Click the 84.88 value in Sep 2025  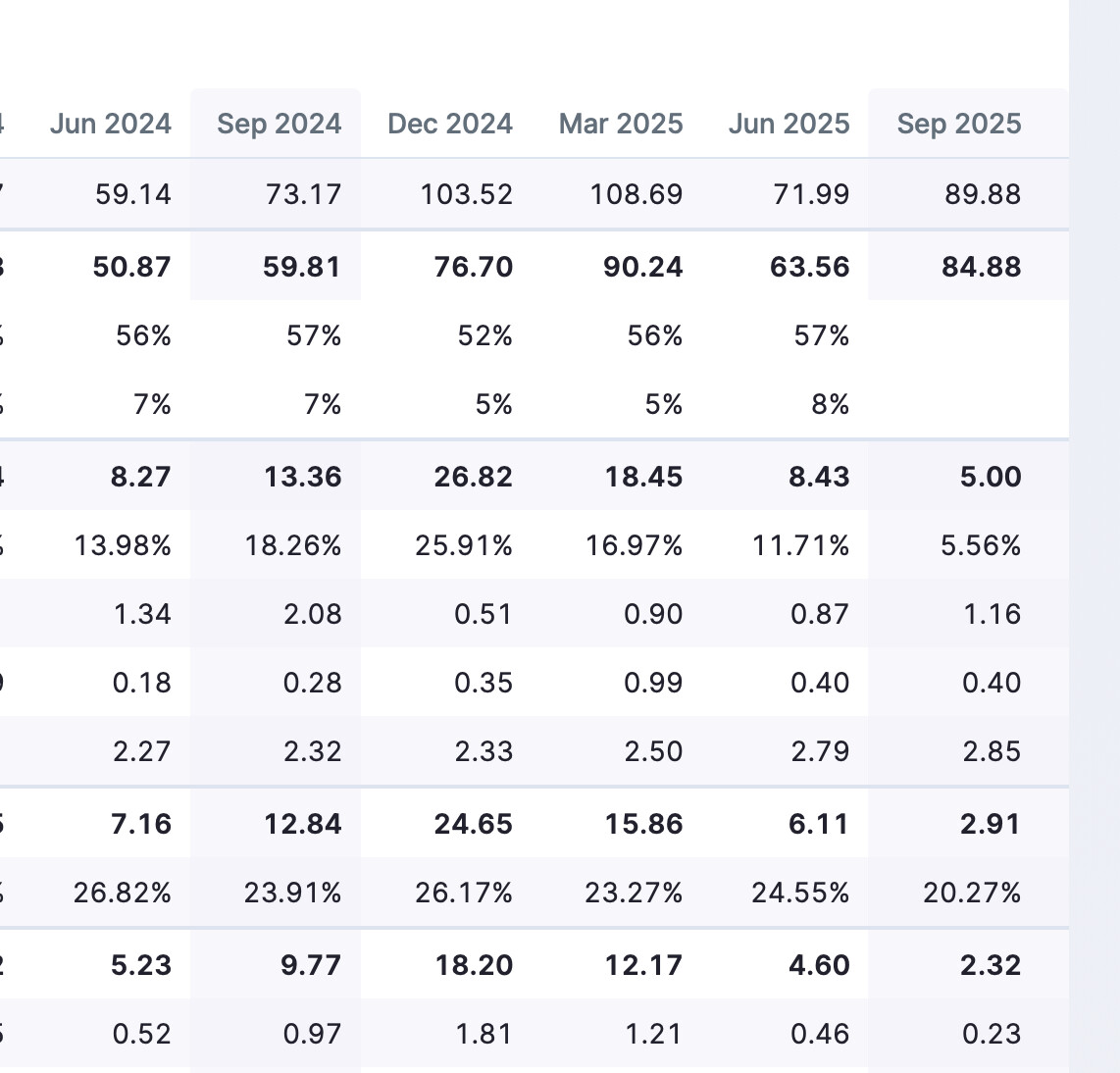tap(982, 267)
